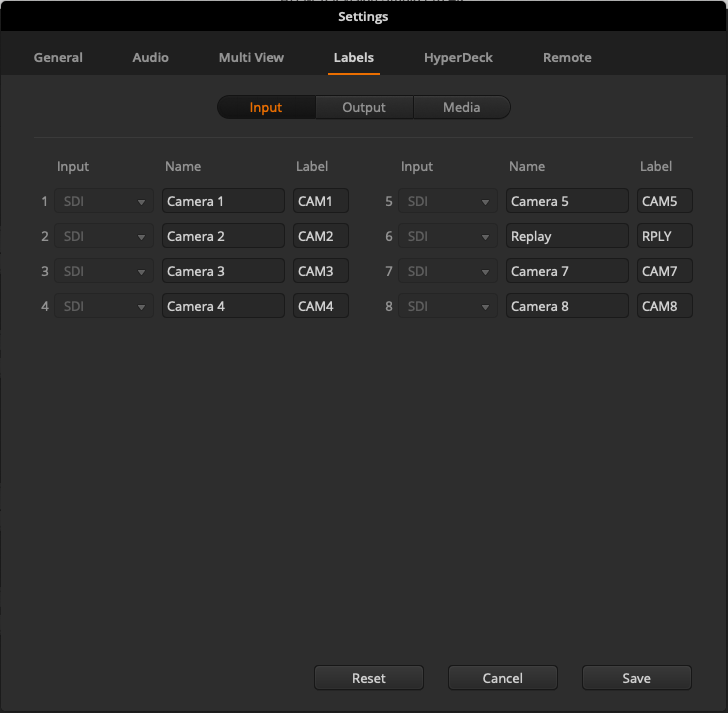Viewport: 728px width, 713px height.
Task: Go to the Multi View tab
Action: (x=251, y=58)
